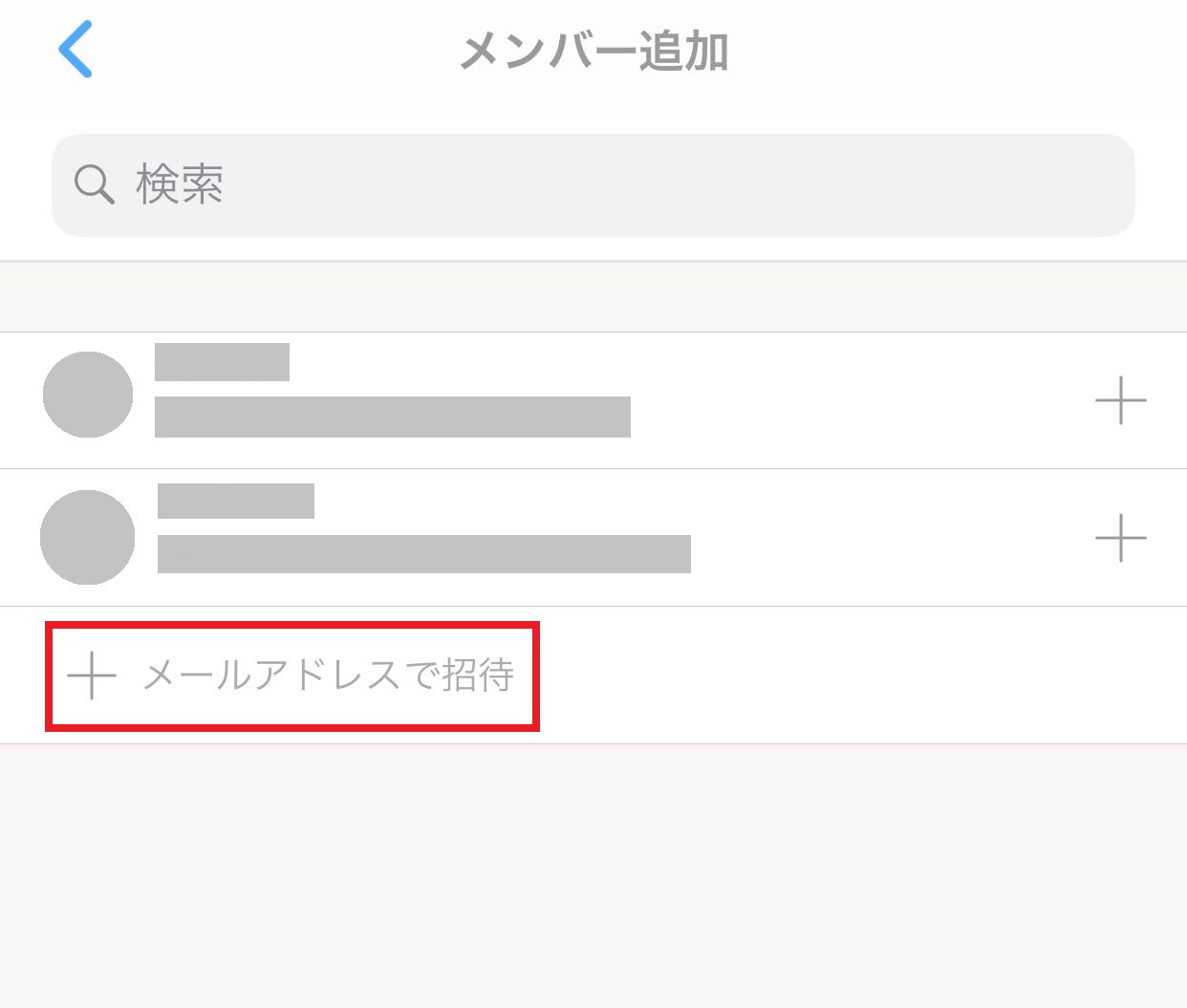Choose the second member list row
1187x1008 pixels.
click(860, 537)
